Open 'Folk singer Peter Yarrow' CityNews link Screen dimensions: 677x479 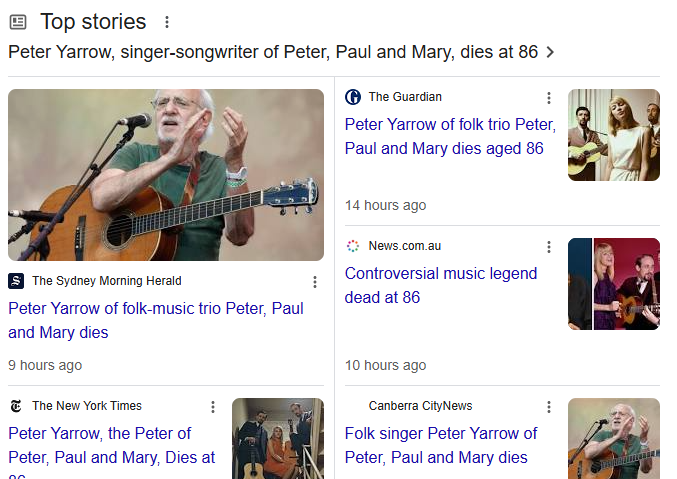point(441,445)
